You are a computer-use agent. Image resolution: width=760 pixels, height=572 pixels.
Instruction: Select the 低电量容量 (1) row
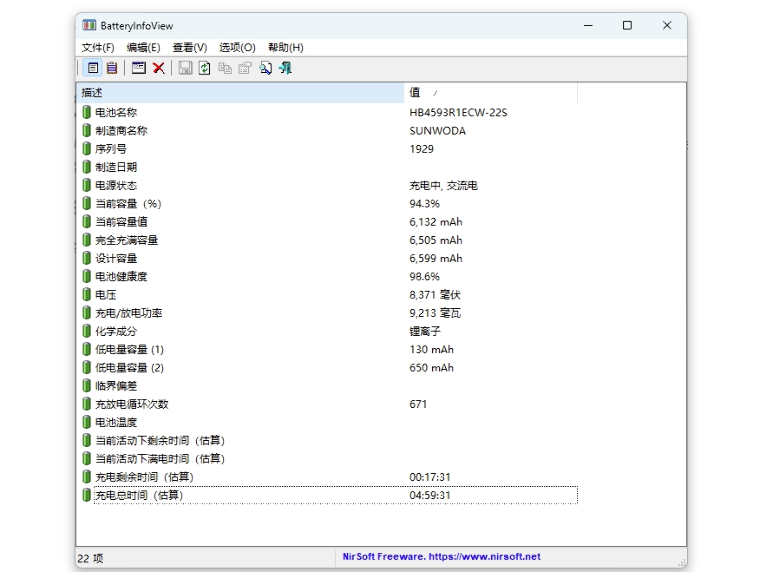click(x=330, y=350)
